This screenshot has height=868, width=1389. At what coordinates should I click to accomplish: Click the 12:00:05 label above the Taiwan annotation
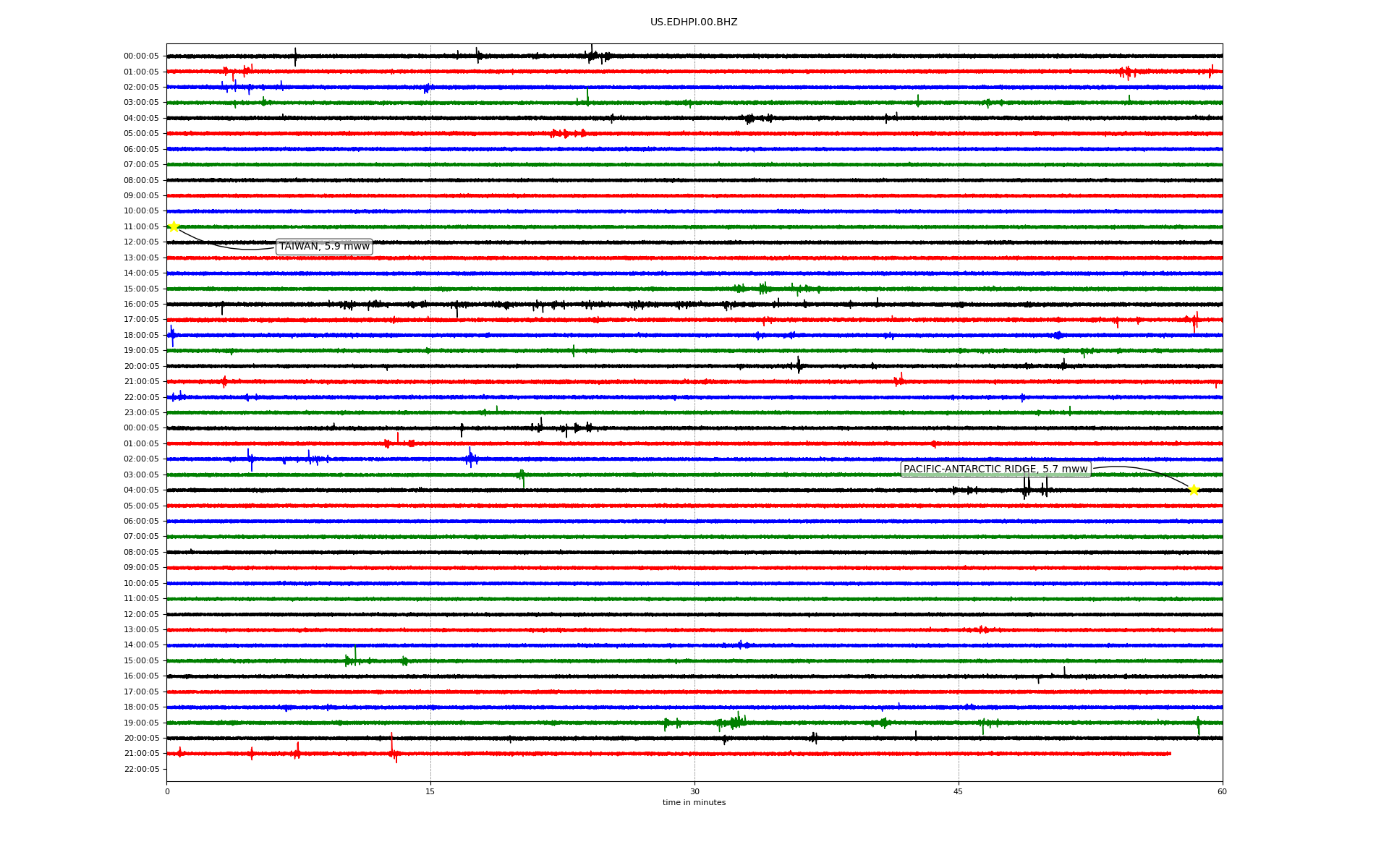click(141, 242)
